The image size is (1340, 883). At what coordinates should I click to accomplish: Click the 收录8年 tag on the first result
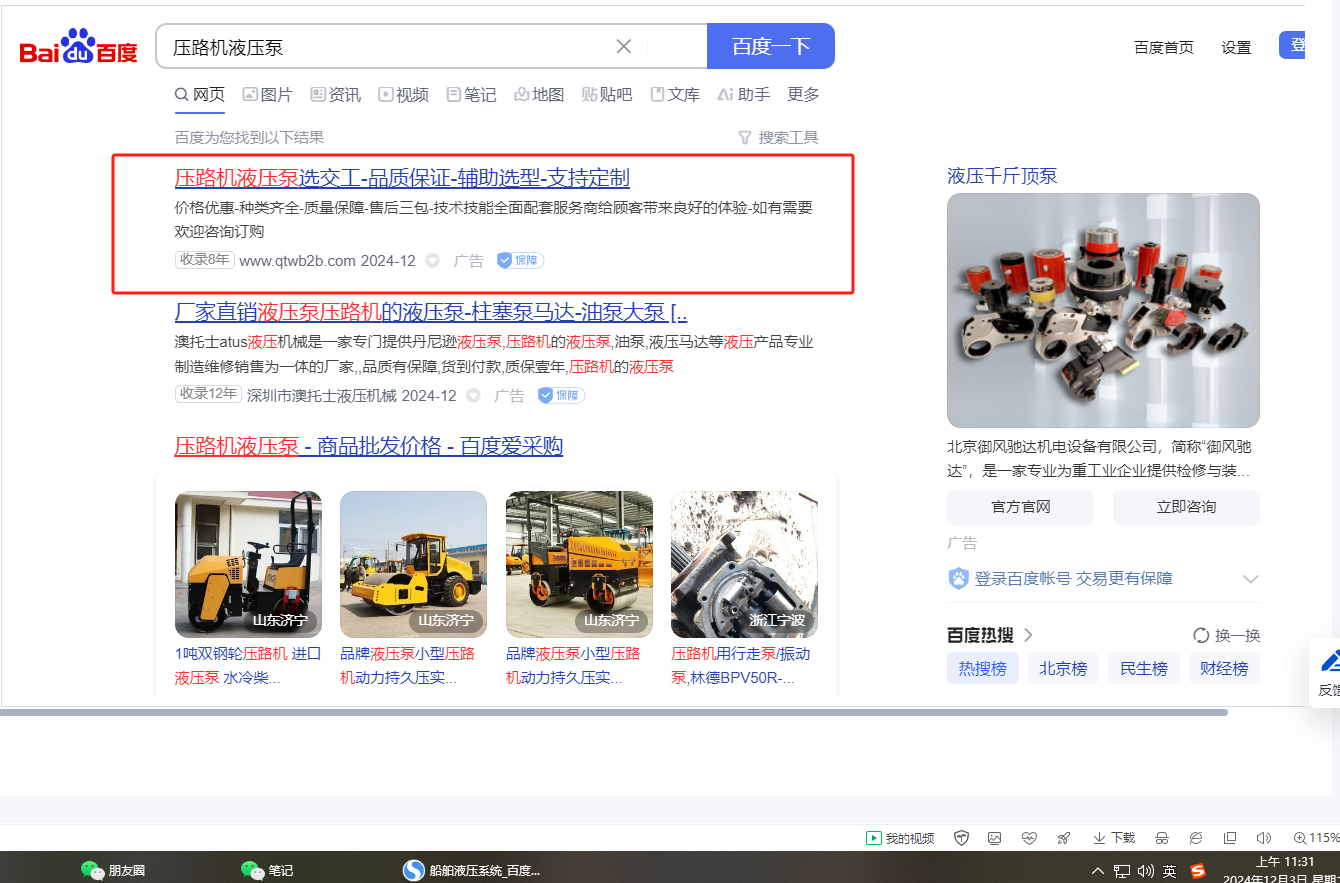(204, 260)
